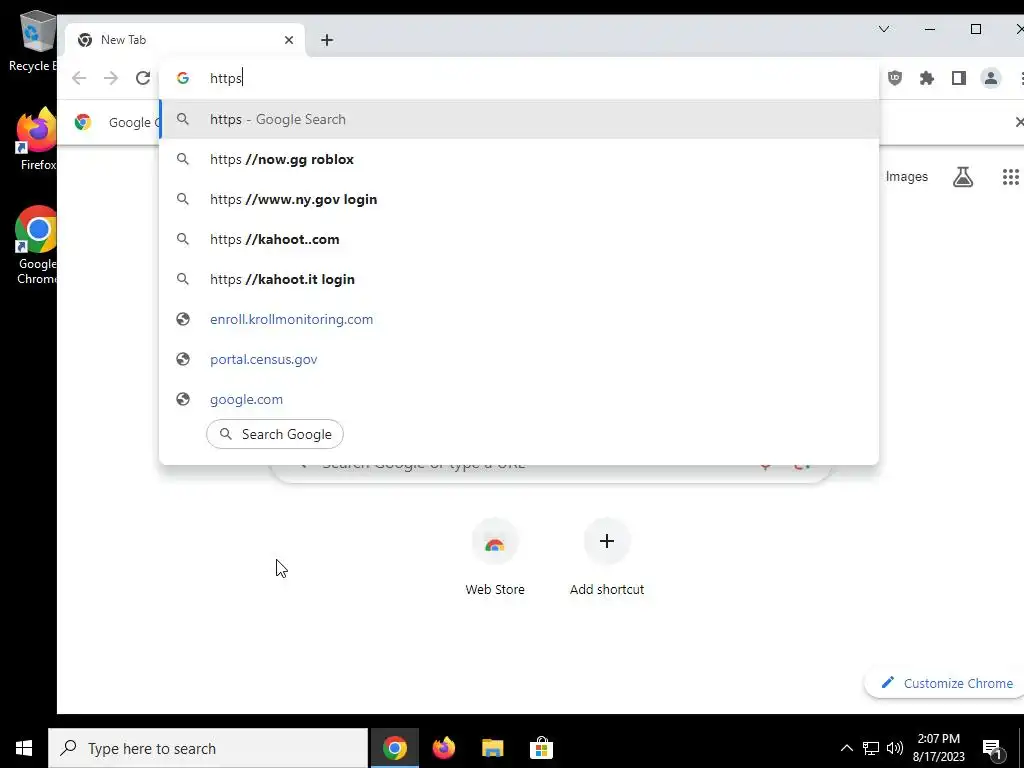Screen dimensions: 1024x768
Task: Open portal.census.gov suggestion
Action: [519, 359]
